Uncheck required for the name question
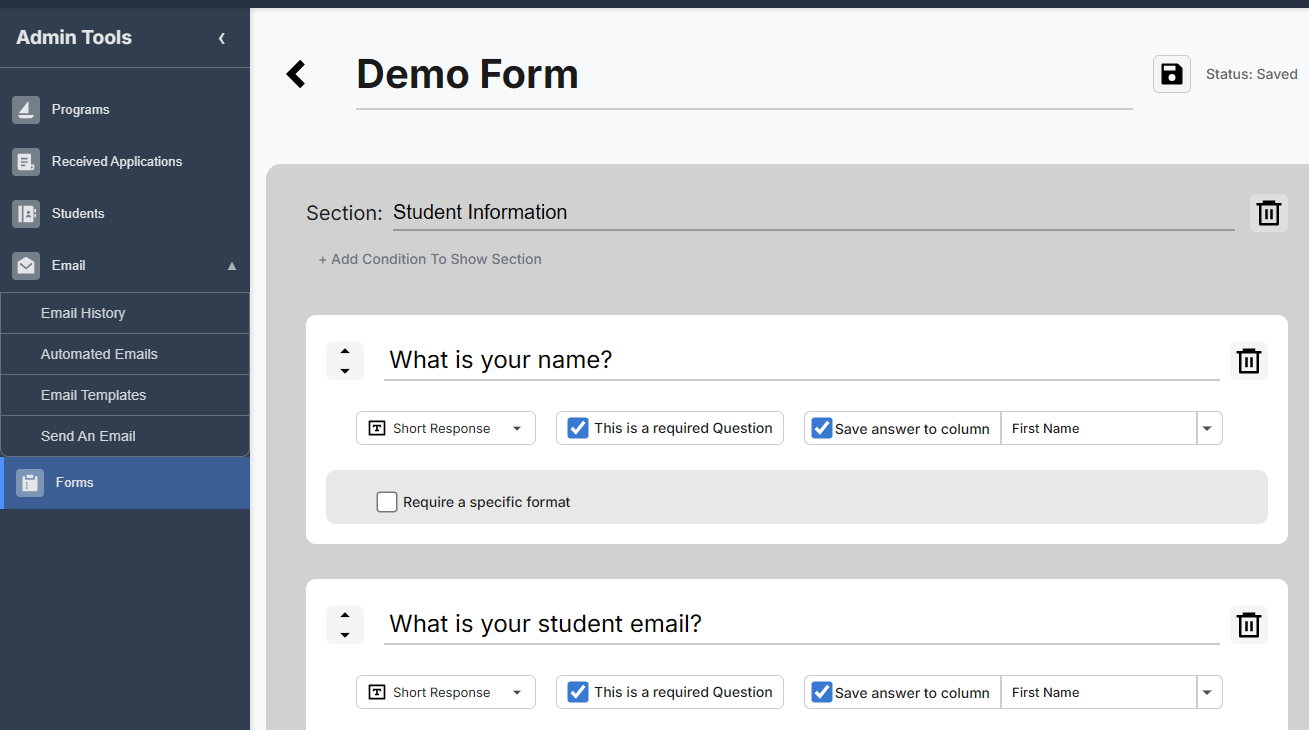This screenshot has height=730, width=1309. click(577, 427)
